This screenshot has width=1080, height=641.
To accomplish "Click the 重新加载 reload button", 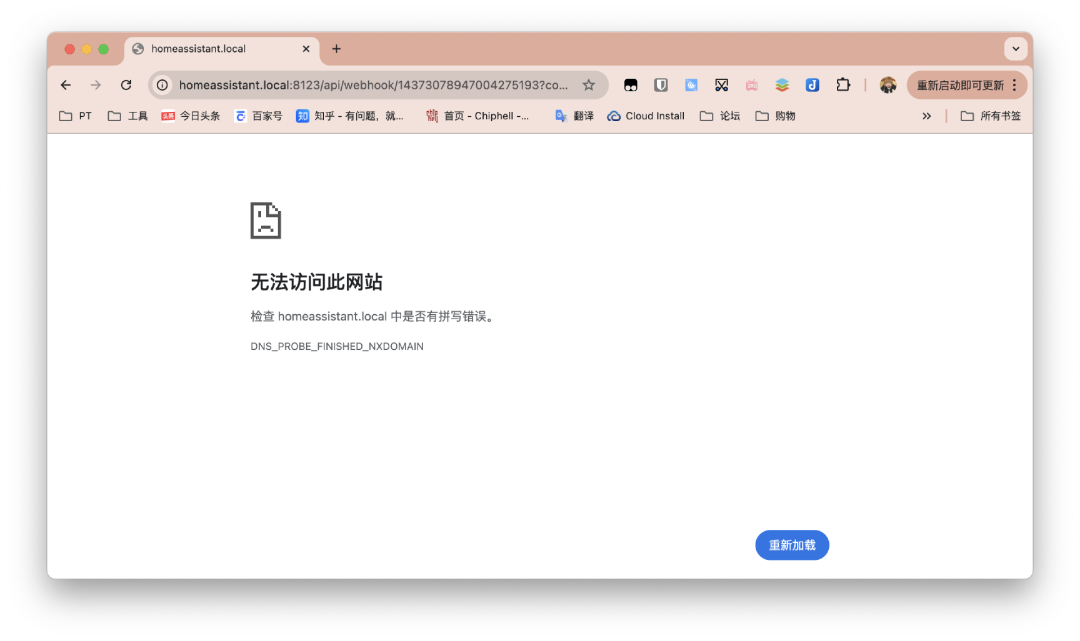I will coord(791,545).
